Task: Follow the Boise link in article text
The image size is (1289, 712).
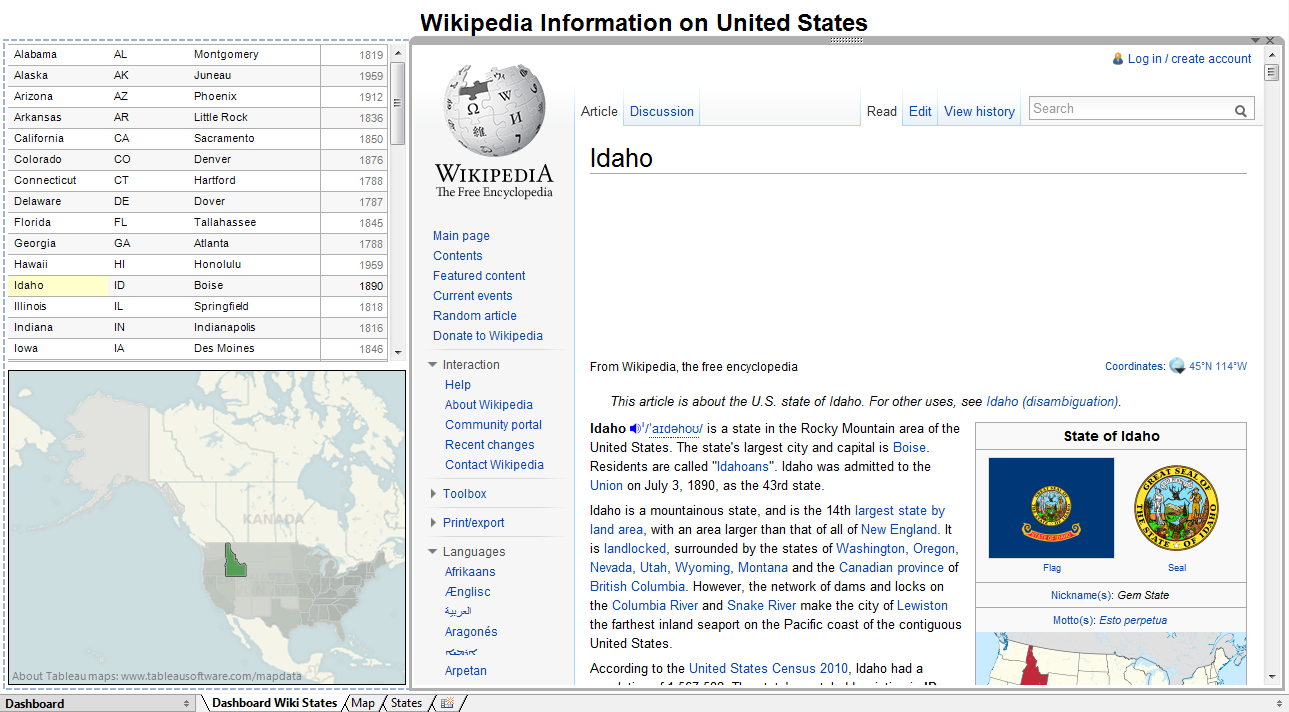Action: pos(909,448)
